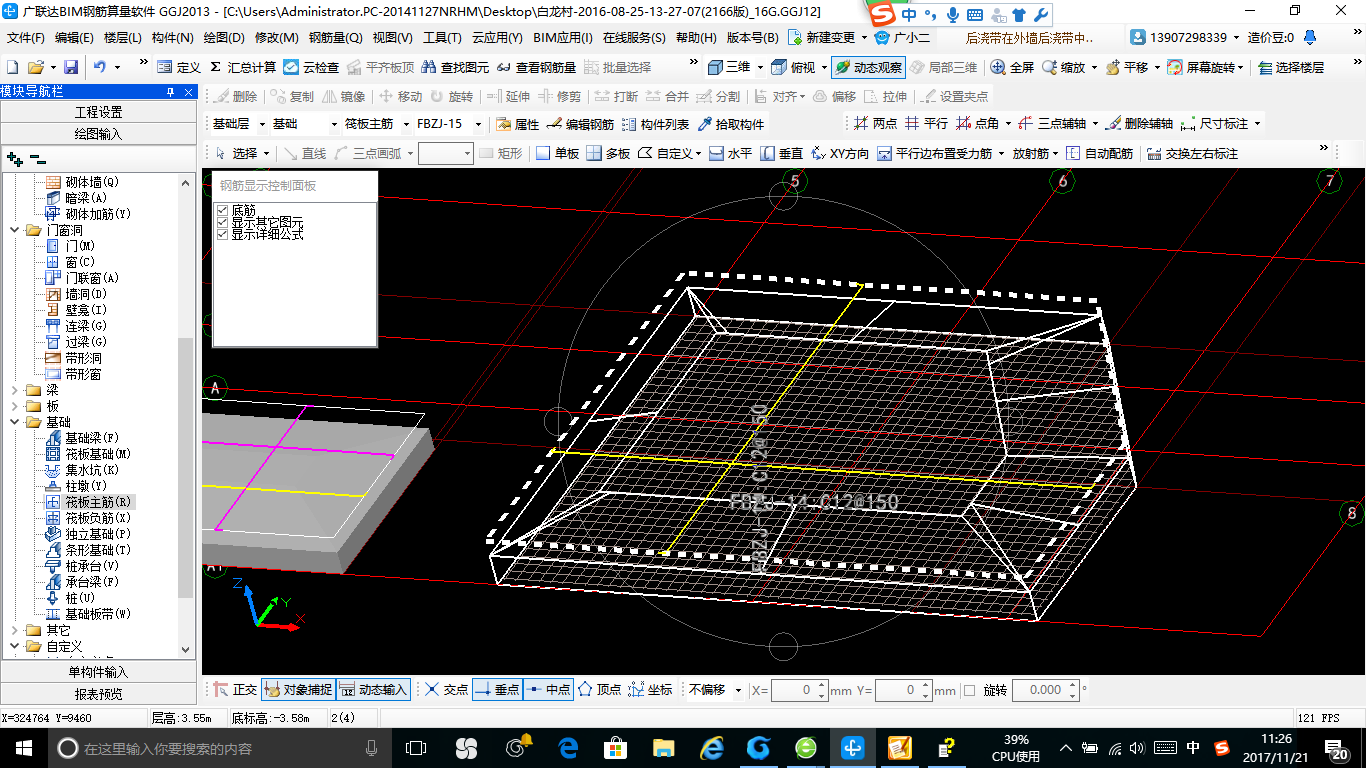Toggle 中点 midpoint snap
The image size is (1366, 768).
click(x=548, y=690)
